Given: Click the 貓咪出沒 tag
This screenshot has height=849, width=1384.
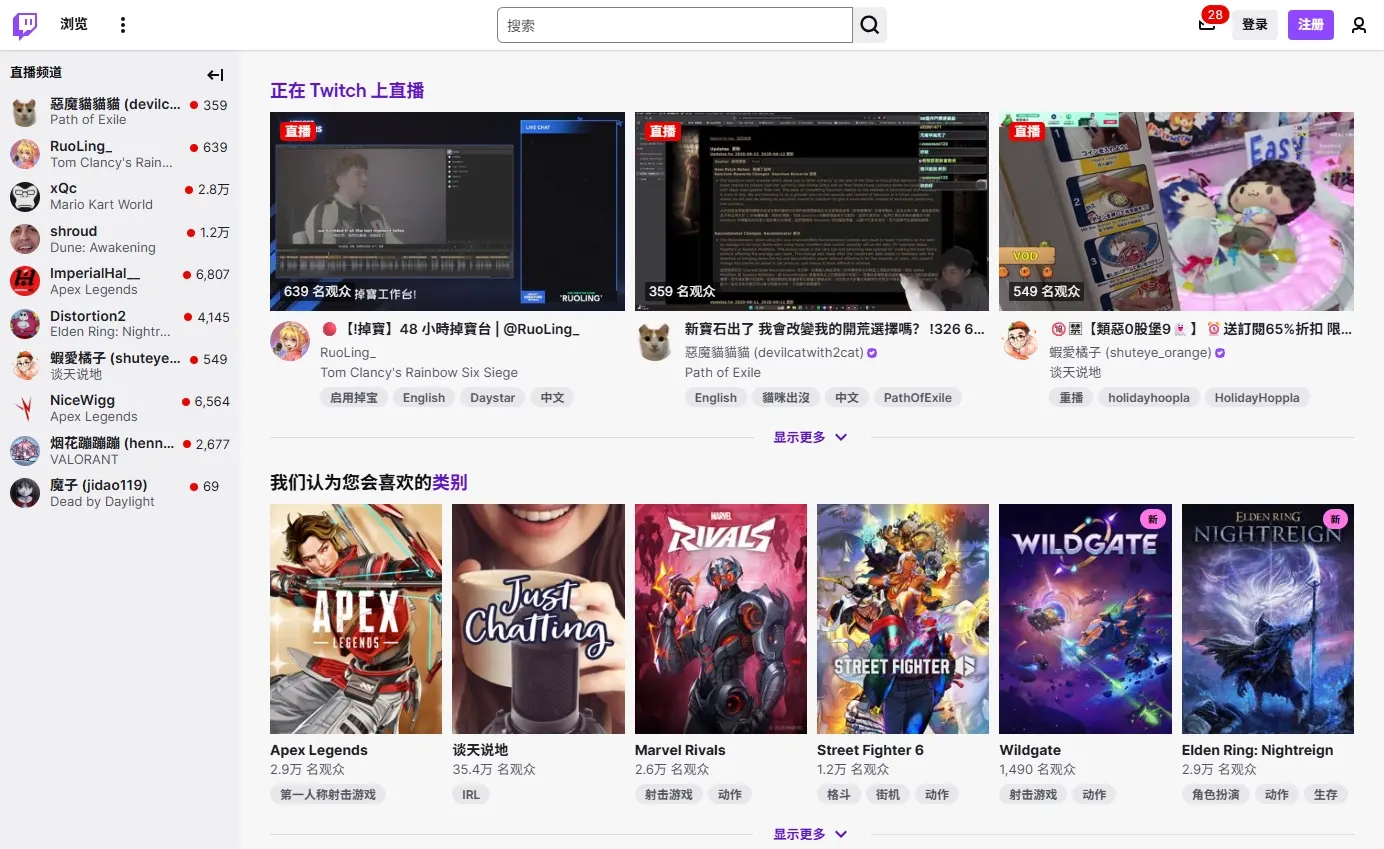Looking at the screenshot, I should [x=786, y=397].
